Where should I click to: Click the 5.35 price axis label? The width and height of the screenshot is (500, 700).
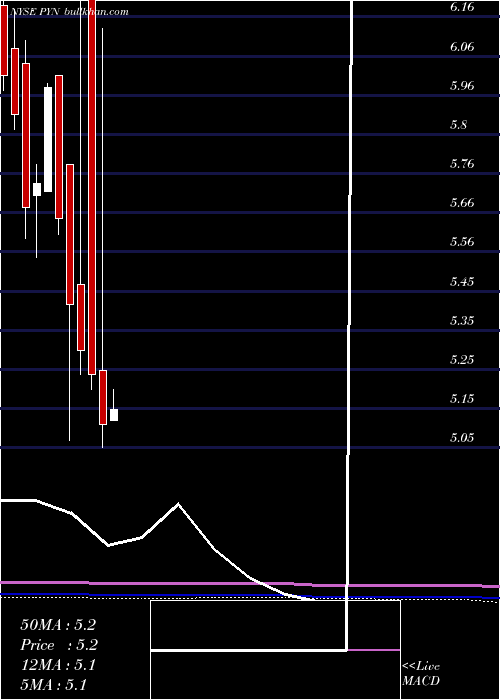[x=462, y=321]
